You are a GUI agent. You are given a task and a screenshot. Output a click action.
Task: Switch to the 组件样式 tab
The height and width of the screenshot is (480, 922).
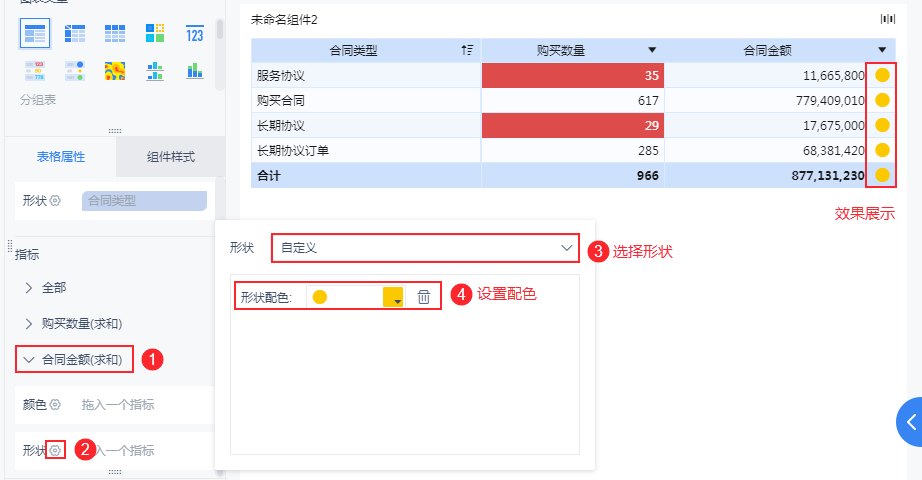pos(171,156)
